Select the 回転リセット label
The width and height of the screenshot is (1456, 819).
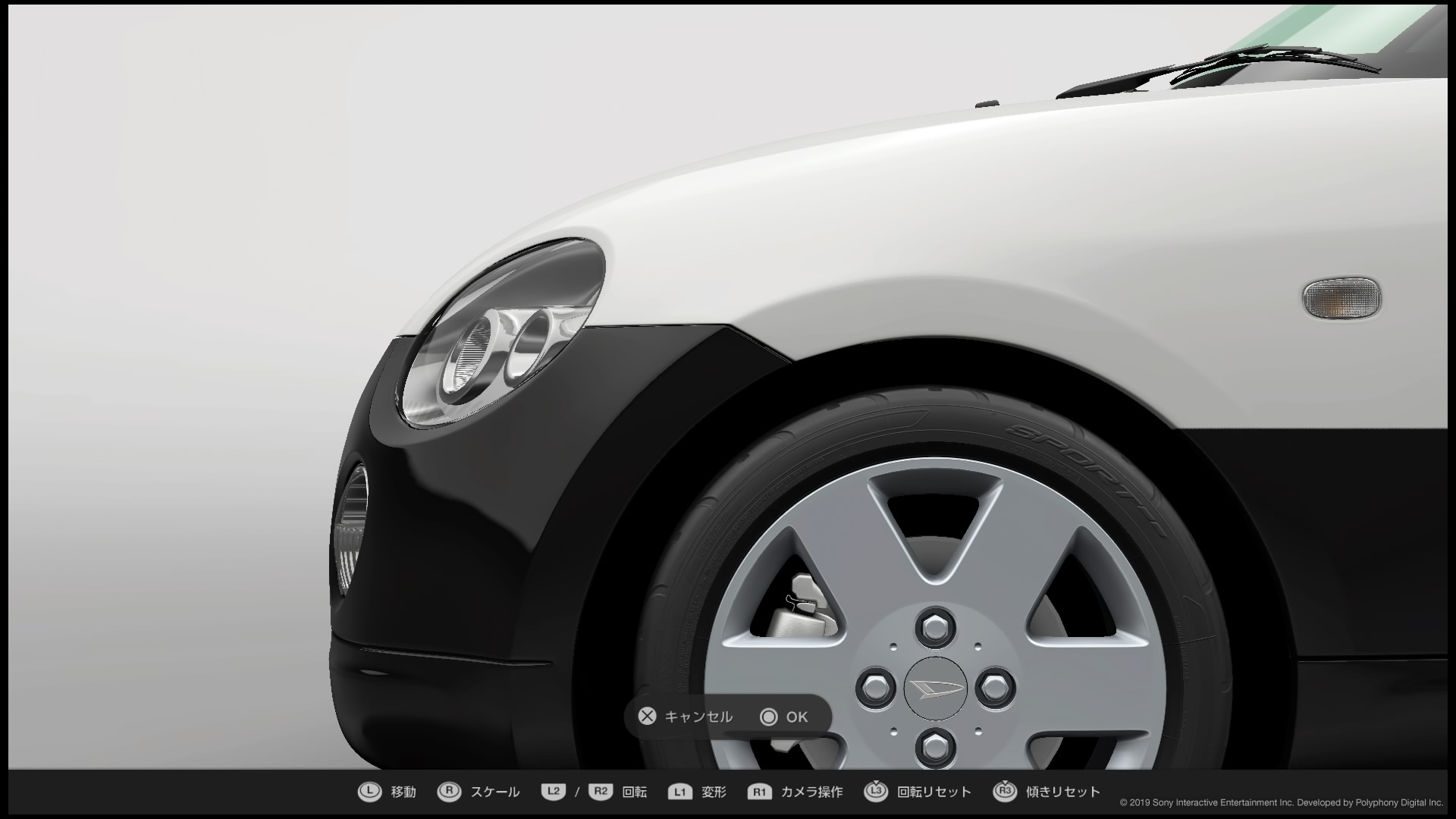point(934,792)
